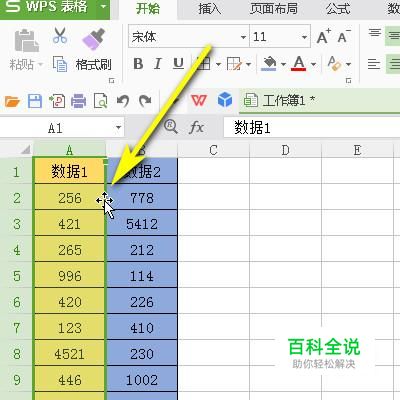Expand the 宋体 font name dropdown
This screenshot has height=400, width=400.
243,37
